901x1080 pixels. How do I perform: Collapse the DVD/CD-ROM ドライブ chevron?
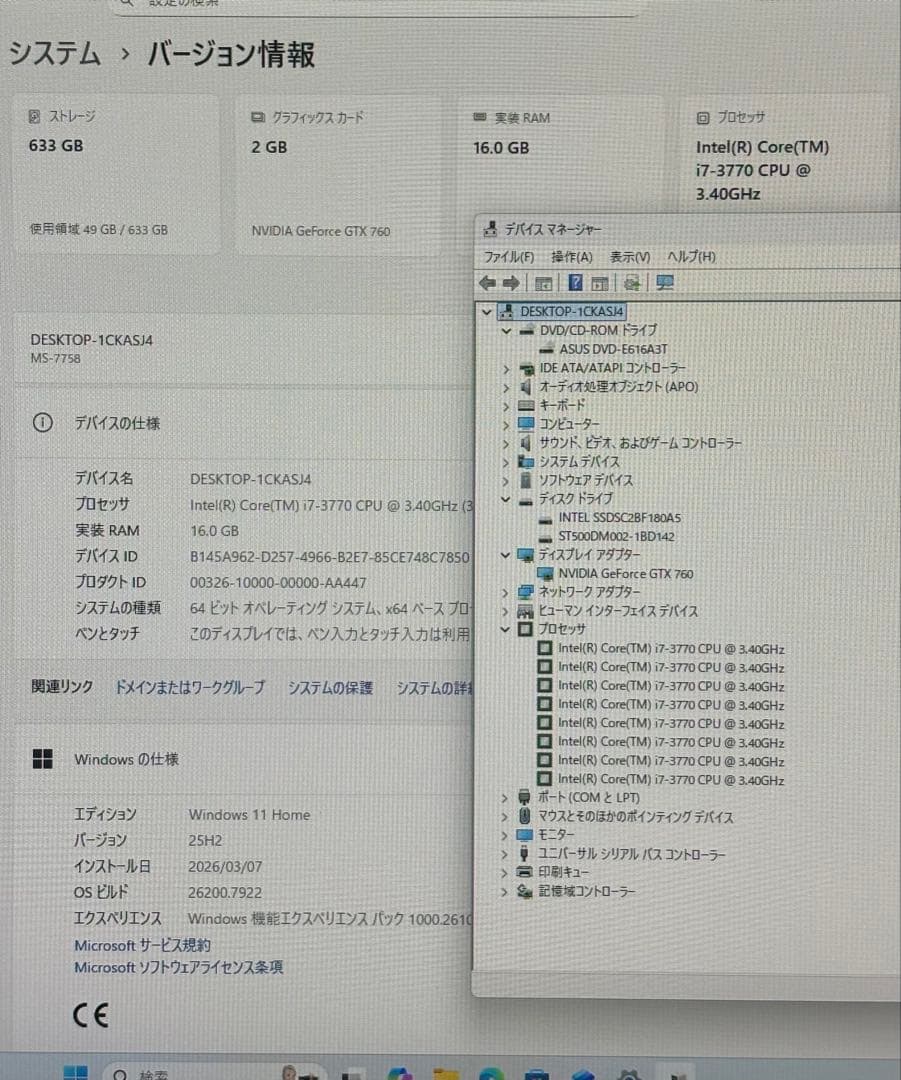tap(506, 331)
